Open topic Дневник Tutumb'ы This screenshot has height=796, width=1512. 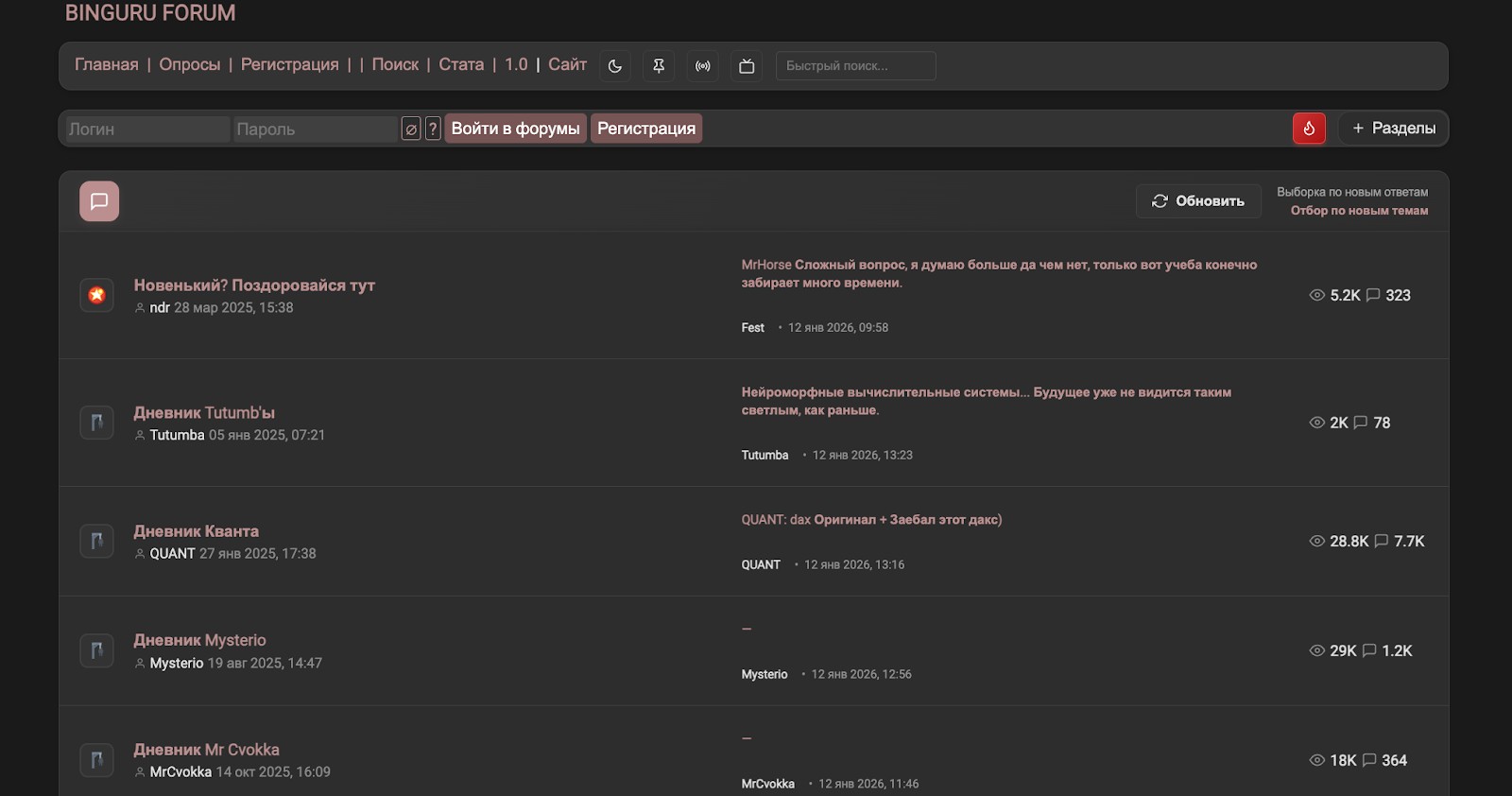tap(204, 413)
